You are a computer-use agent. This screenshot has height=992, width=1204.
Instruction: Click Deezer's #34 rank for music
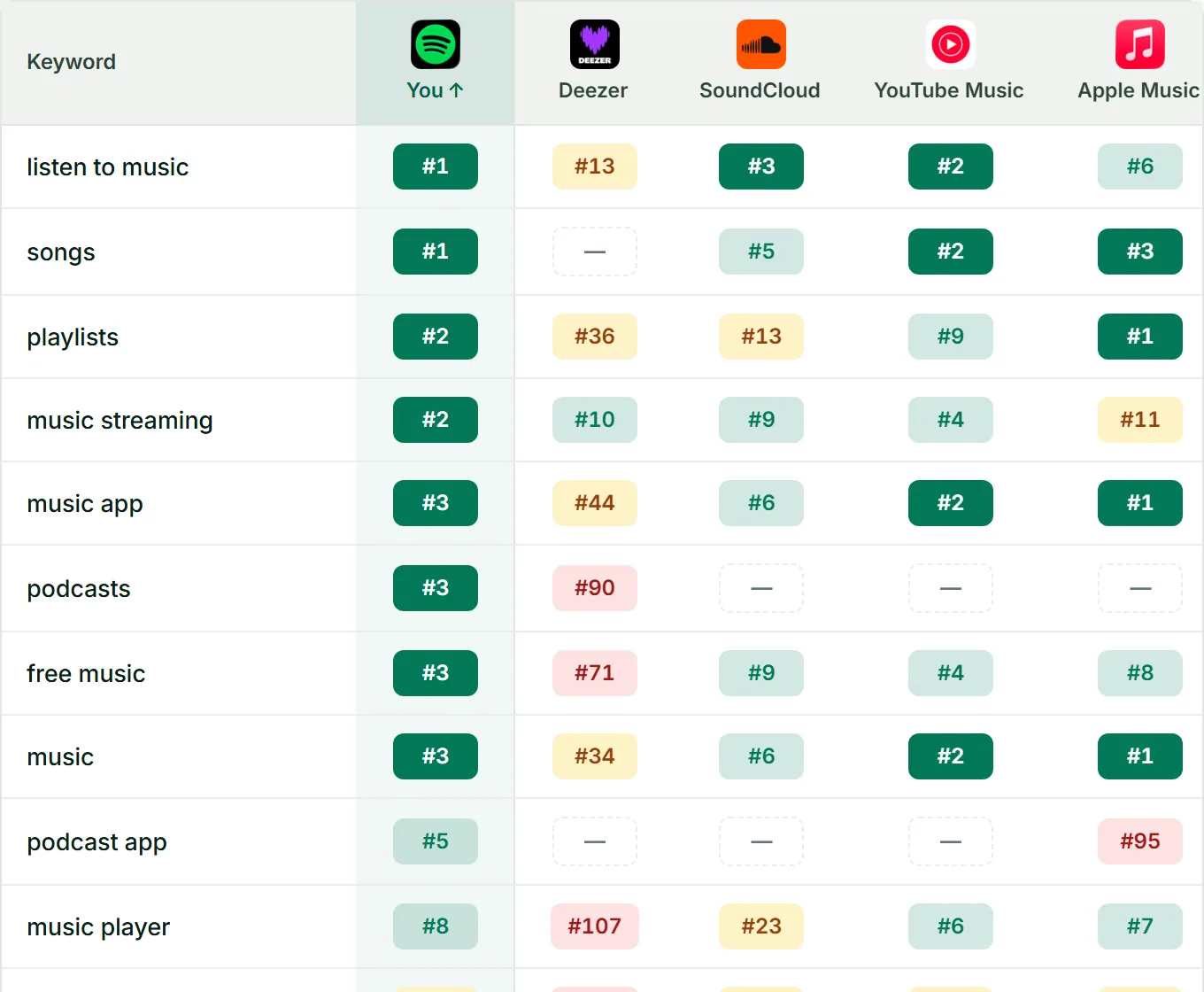tap(595, 756)
